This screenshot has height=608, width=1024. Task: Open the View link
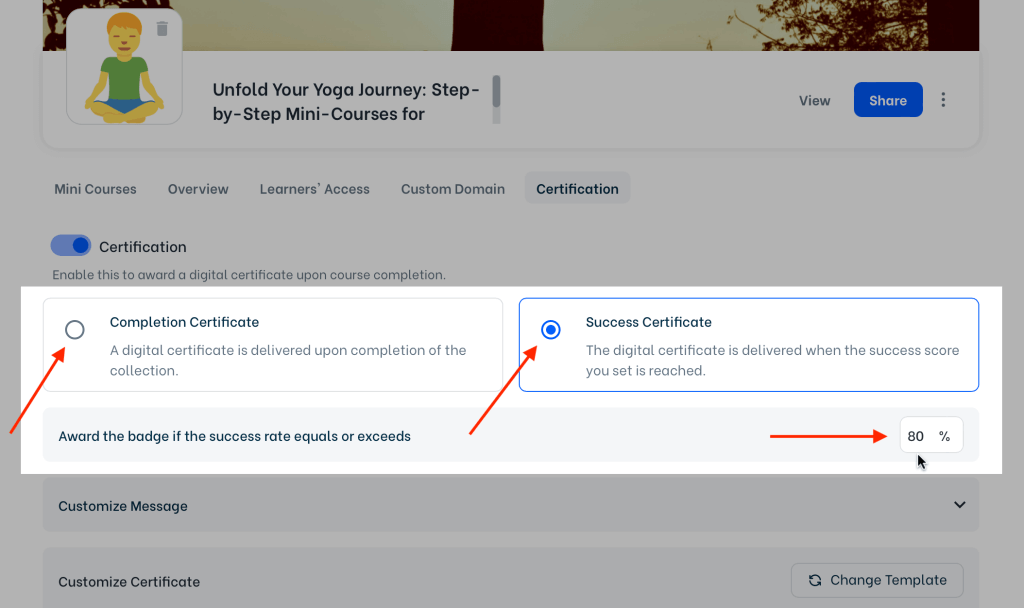click(x=814, y=100)
